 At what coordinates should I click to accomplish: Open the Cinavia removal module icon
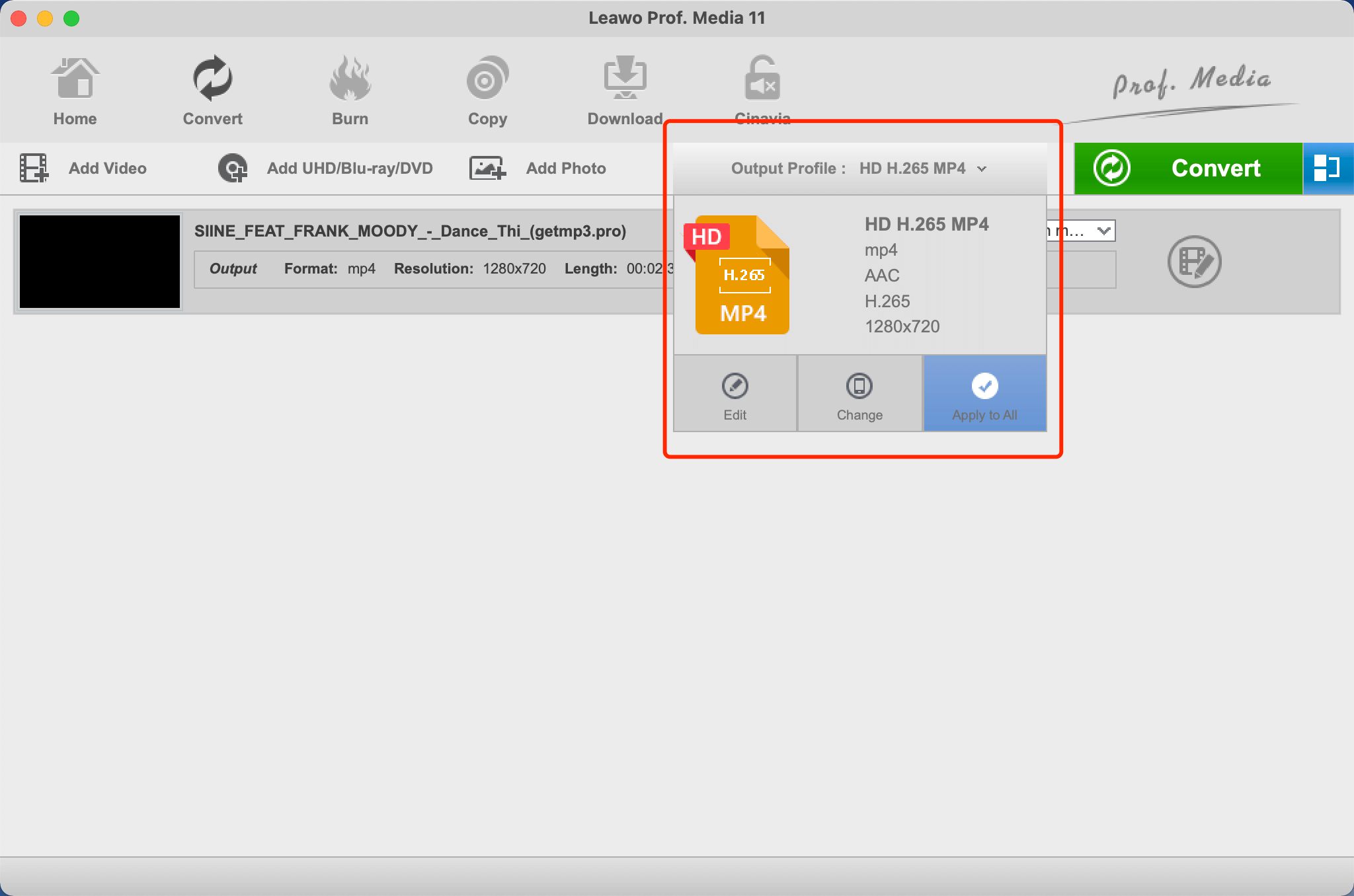click(762, 79)
